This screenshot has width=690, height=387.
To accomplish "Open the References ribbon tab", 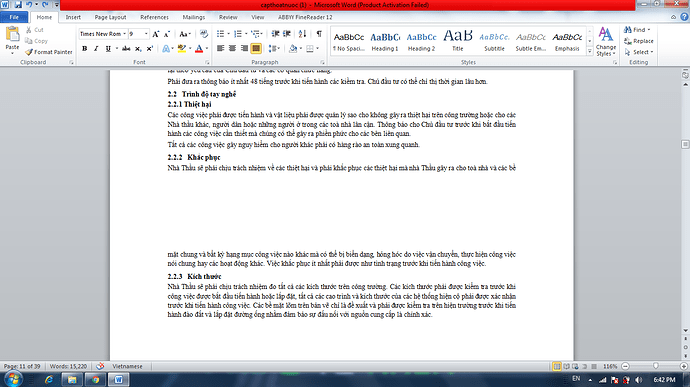I will point(154,17).
